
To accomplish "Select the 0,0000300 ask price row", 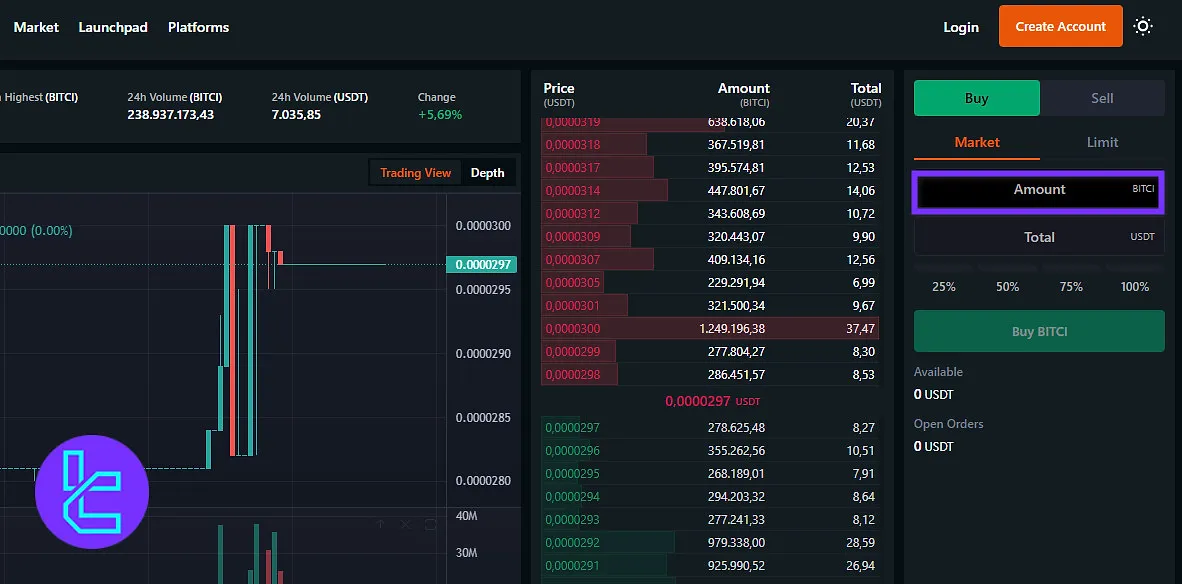I will [x=710, y=329].
